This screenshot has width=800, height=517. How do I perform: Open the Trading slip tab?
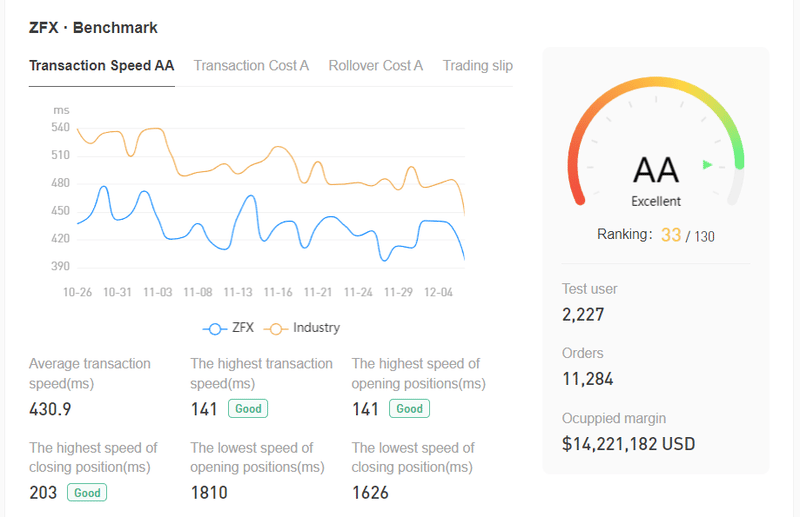pos(478,66)
